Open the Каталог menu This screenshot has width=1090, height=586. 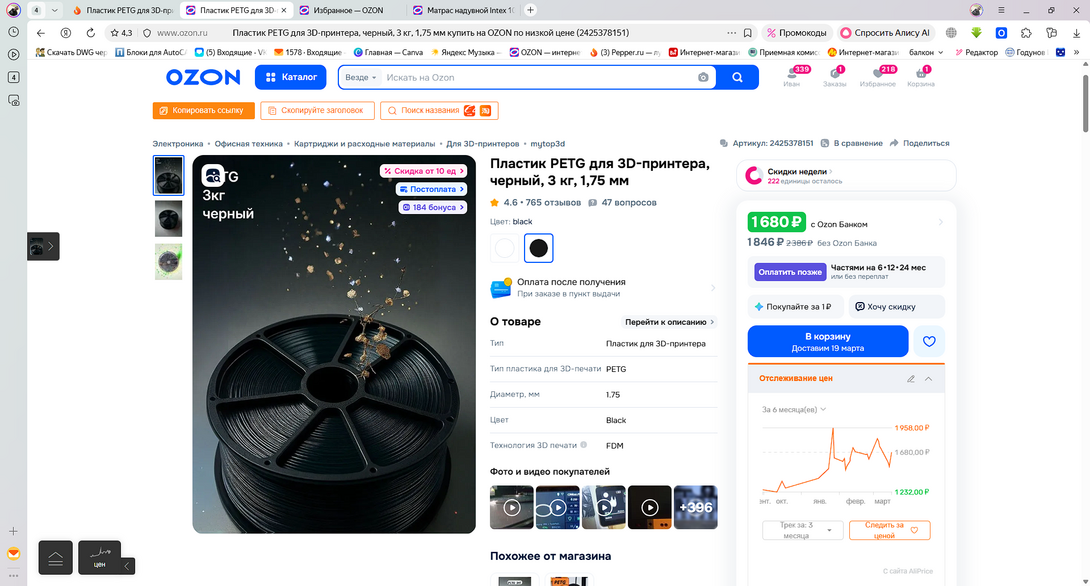pos(291,77)
